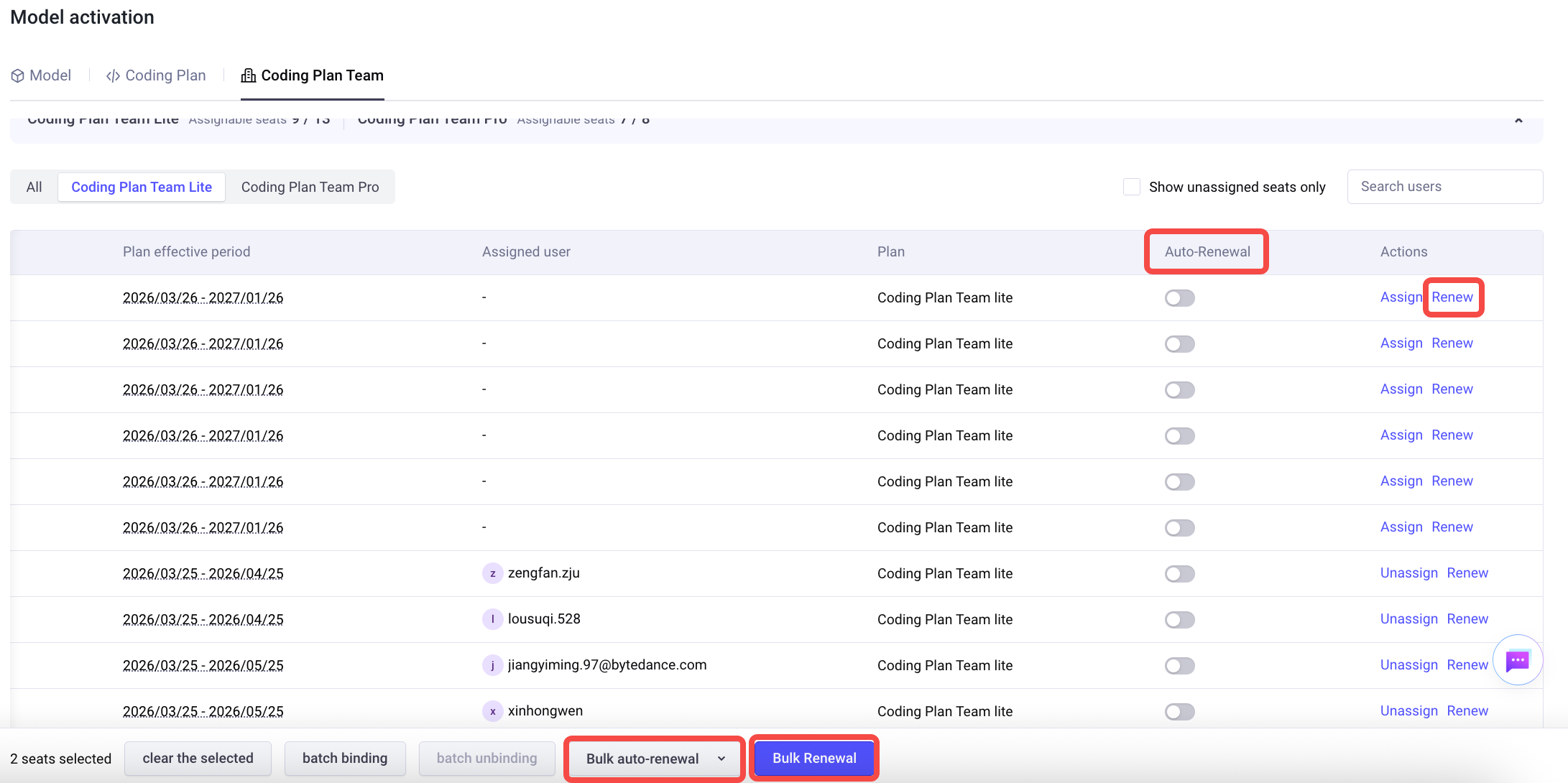Select the All filter tab
The image size is (1568, 783).
point(34,187)
